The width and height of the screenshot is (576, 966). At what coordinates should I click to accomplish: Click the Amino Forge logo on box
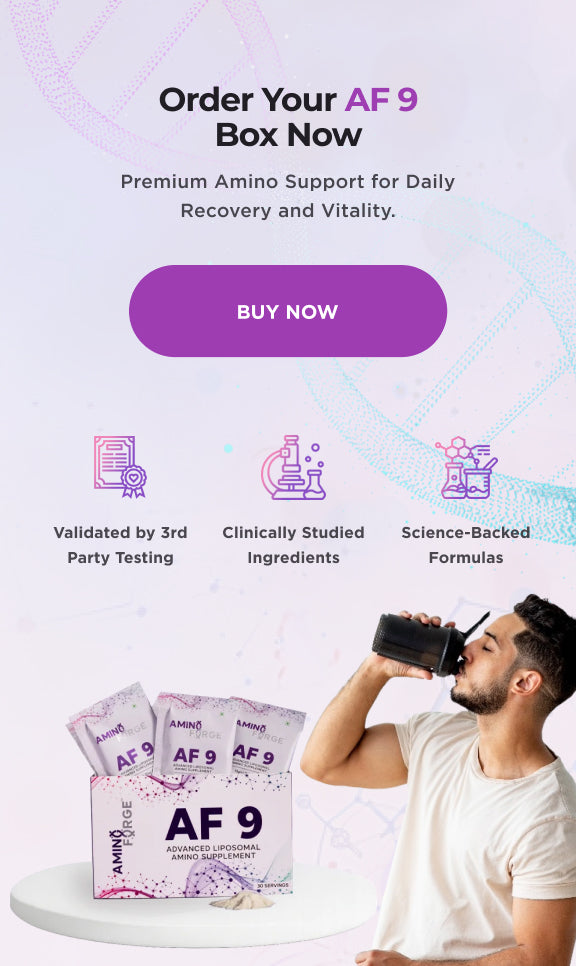pos(121,836)
